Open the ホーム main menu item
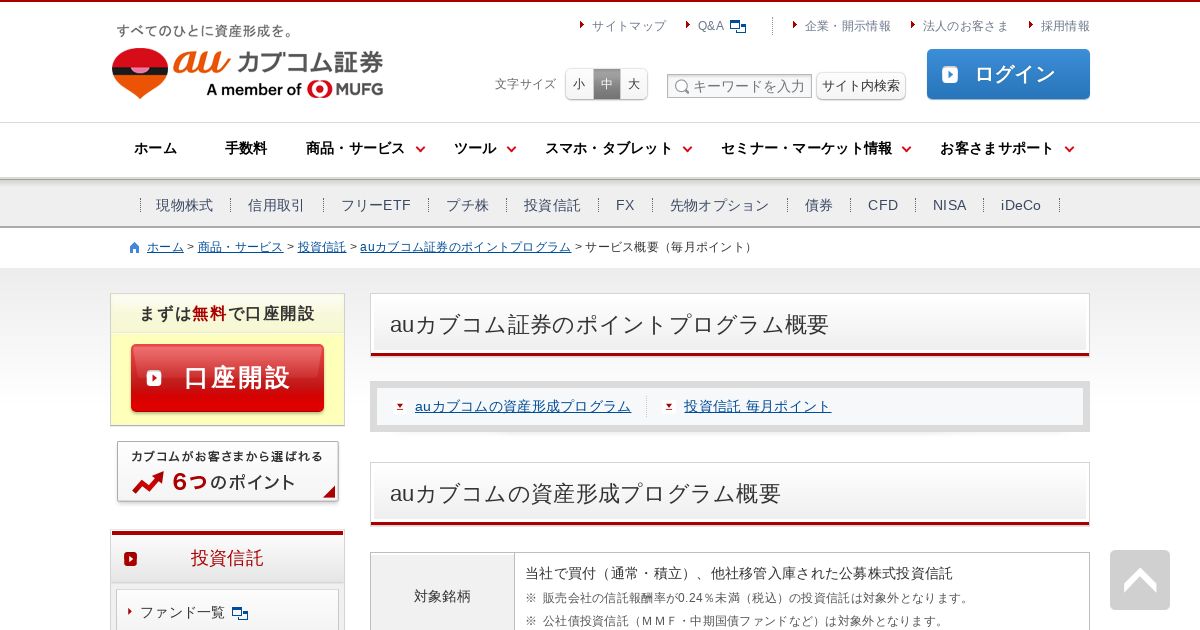The width and height of the screenshot is (1200, 630). 155,148
